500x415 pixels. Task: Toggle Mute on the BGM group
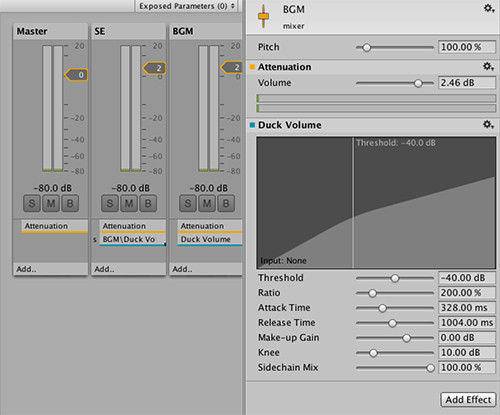click(x=207, y=203)
